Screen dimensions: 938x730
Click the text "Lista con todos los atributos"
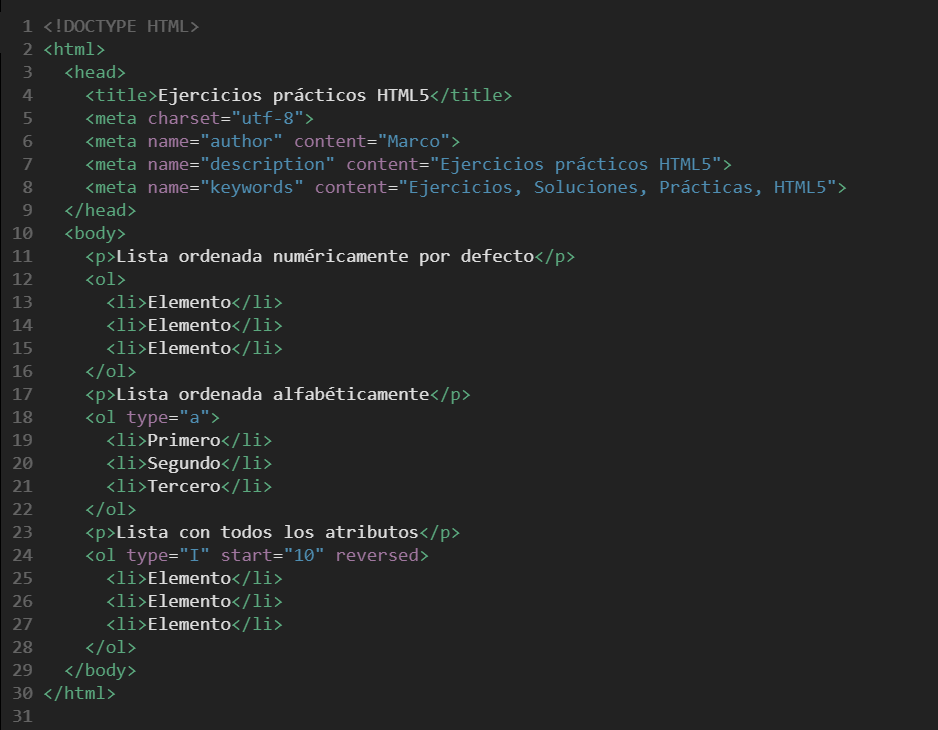pyautogui.click(x=268, y=532)
